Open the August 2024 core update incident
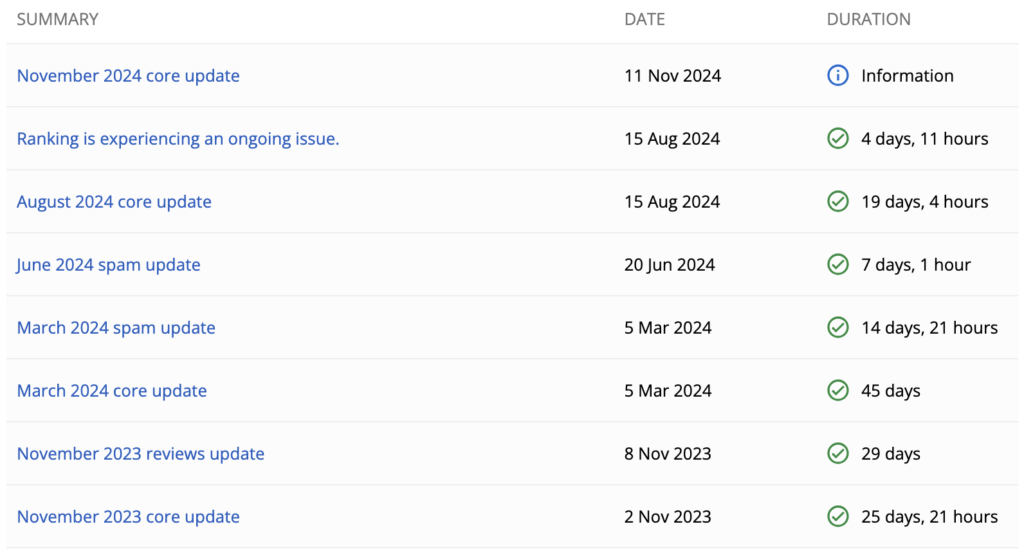 coord(114,202)
